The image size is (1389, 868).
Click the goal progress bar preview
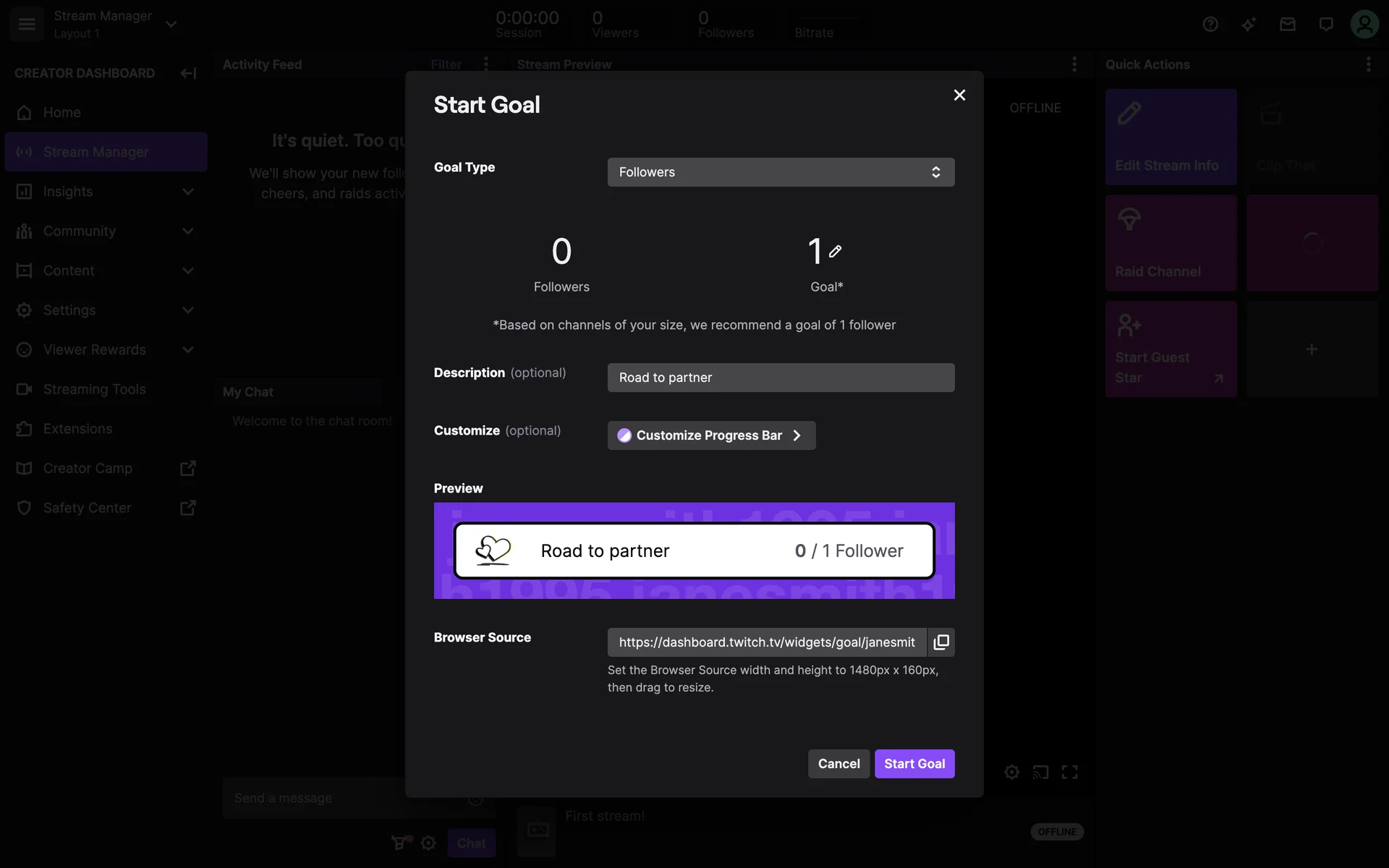pos(694,551)
